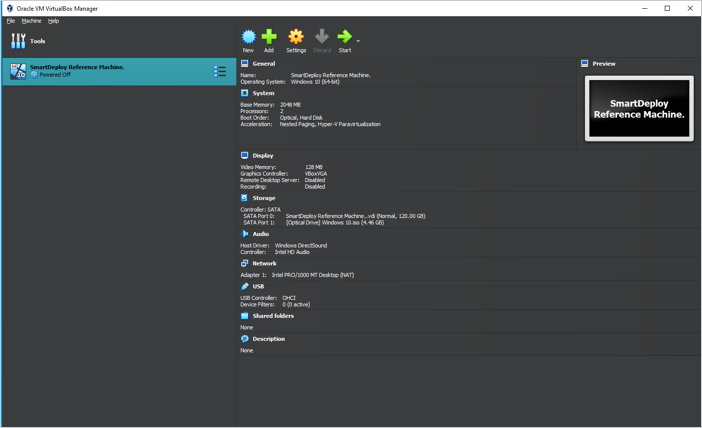Image resolution: width=702 pixels, height=428 pixels.
Task: Click the Remote Desktop Server Disabled value
Action: coord(315,180)
